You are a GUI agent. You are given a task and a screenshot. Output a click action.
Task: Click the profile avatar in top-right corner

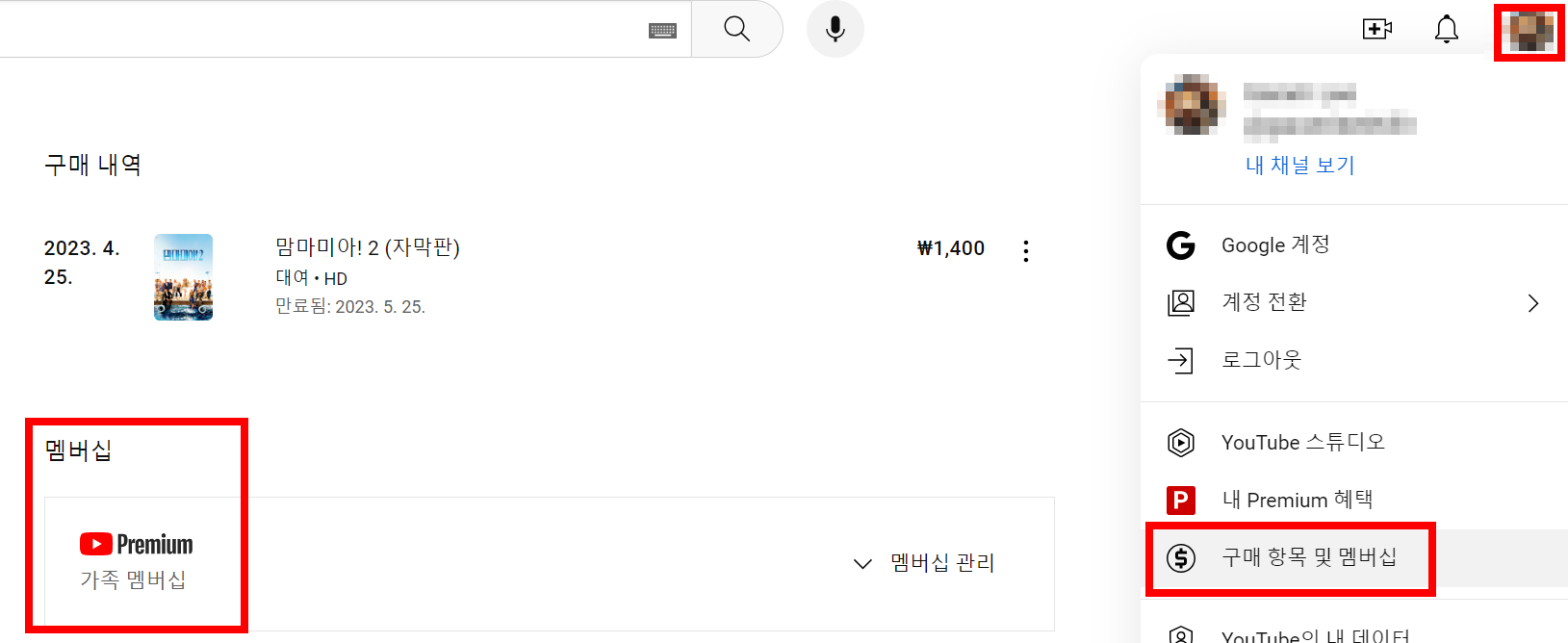pyautogui.click(x=1528, y=29)
